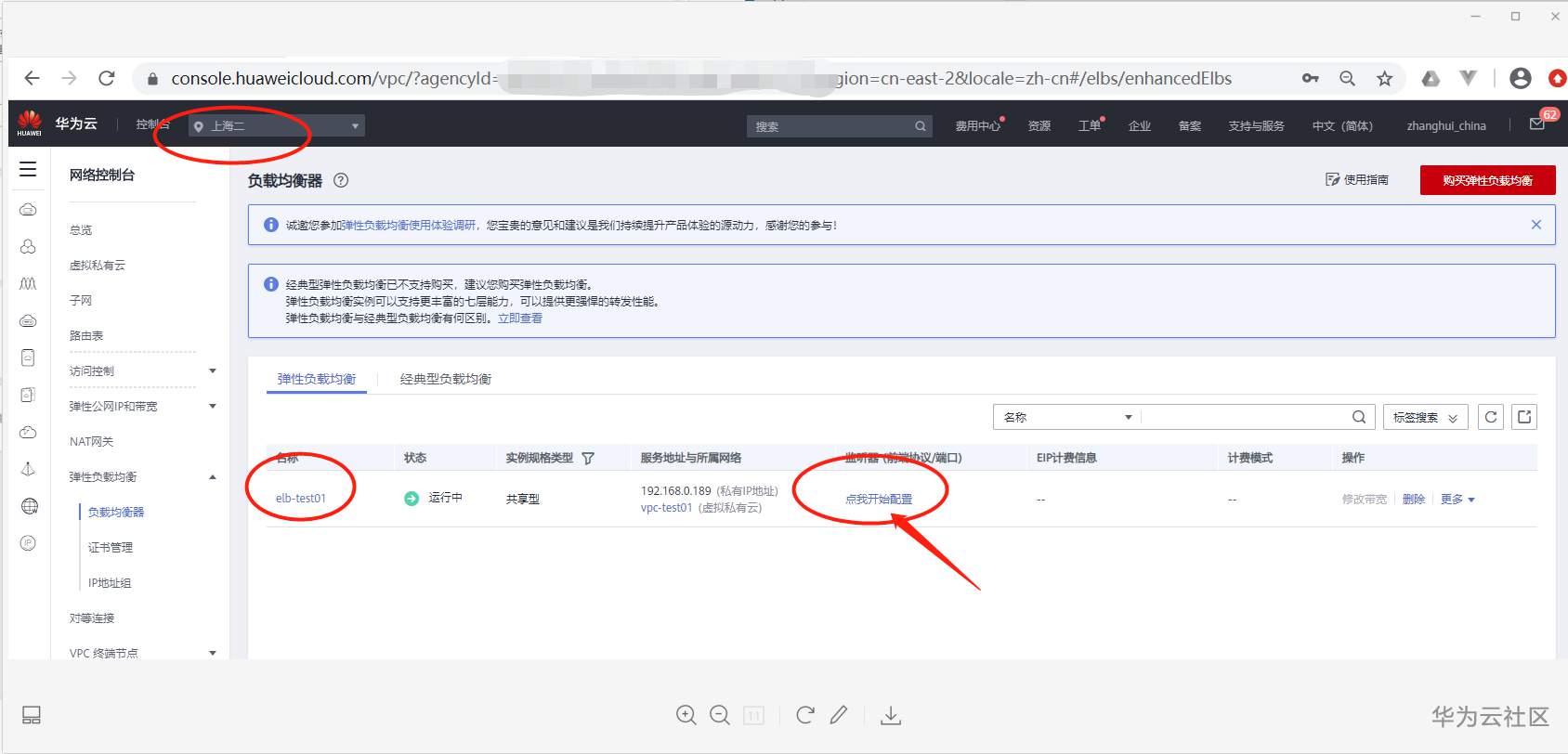Viewport: 1568px width, 754px height.
Task: Collapse the 弹性负载均衡 sidebar section
Action: pos(213,477)
